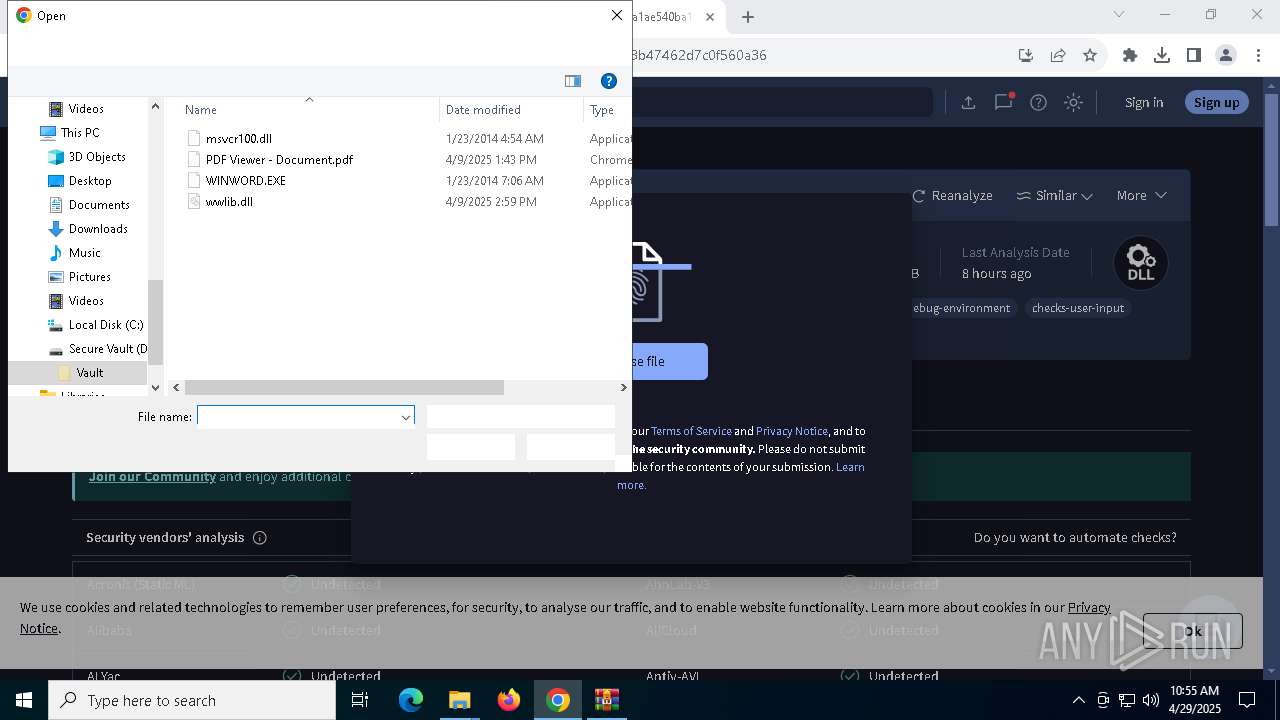
Task: Click the Help icon in Open dialog
Action: [x=608, y=81]
